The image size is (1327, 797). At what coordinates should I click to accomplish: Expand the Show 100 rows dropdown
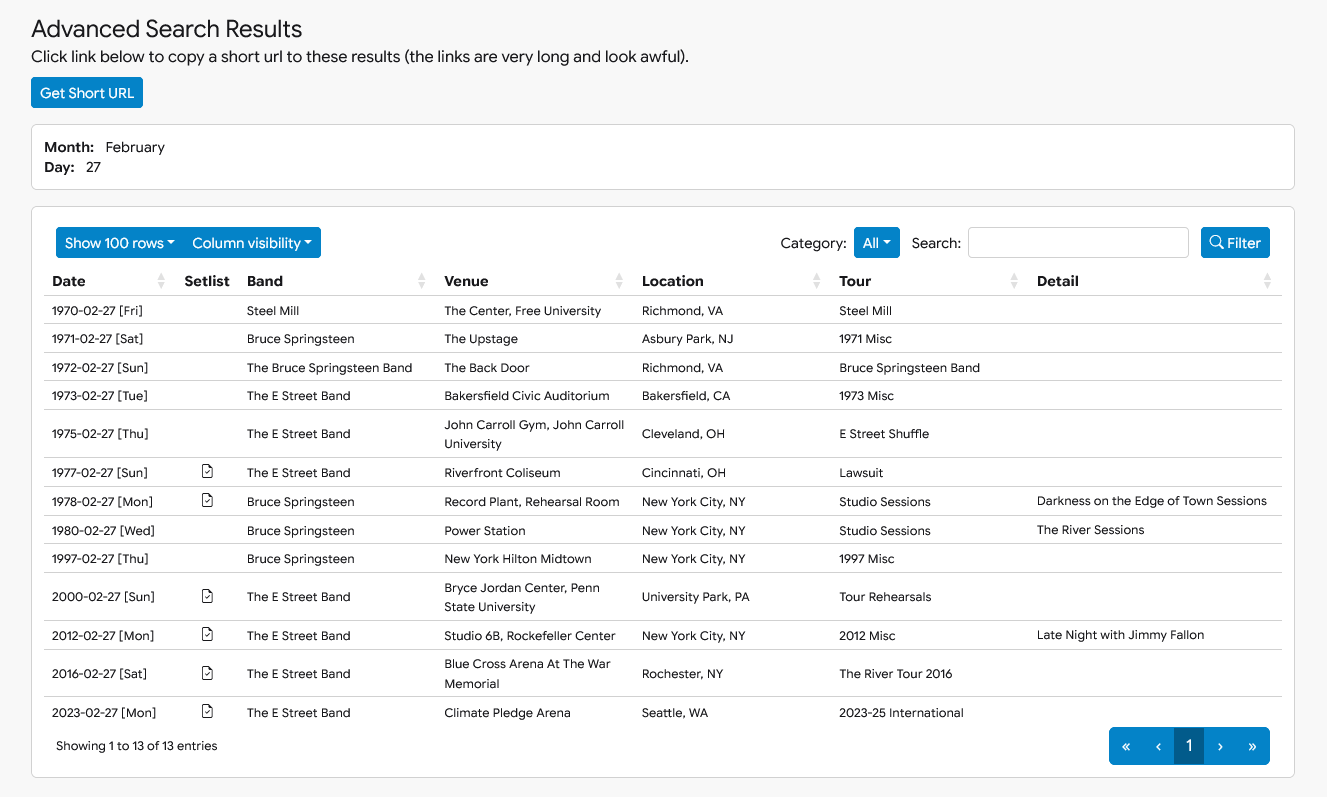[119, 243]
